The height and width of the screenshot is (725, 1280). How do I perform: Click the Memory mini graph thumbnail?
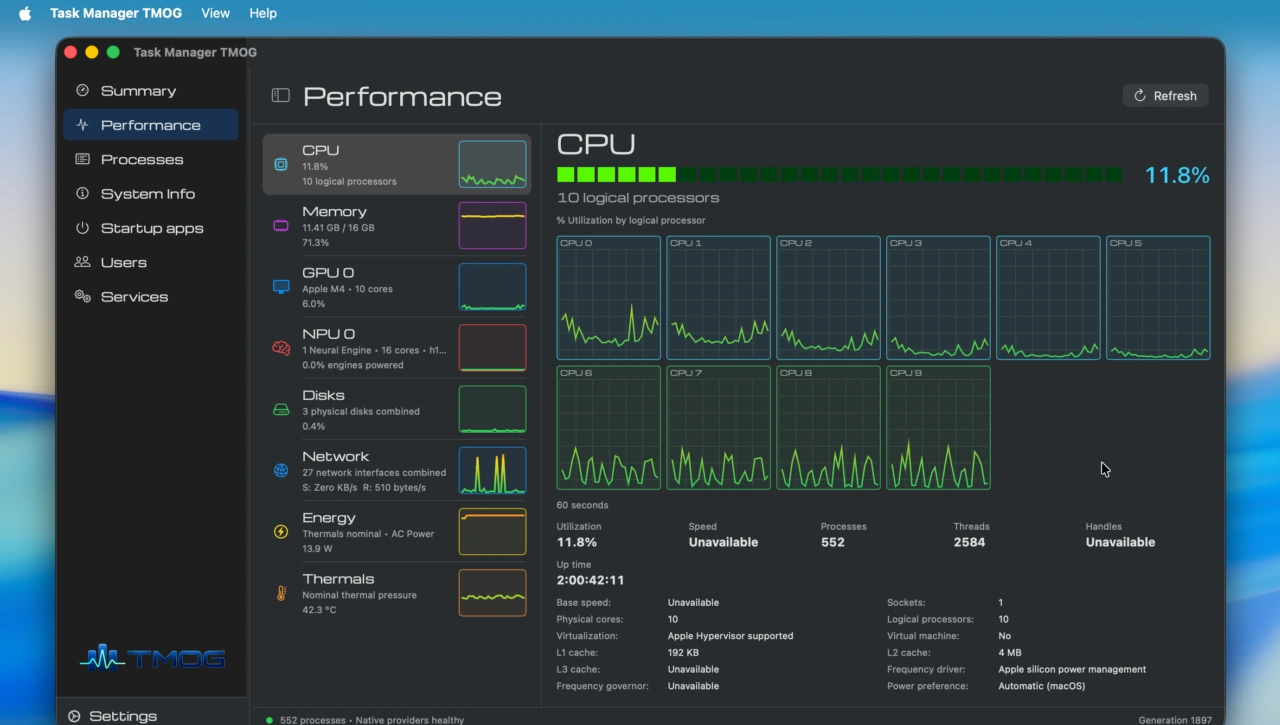pyautogui.click(x=492, y=225)
